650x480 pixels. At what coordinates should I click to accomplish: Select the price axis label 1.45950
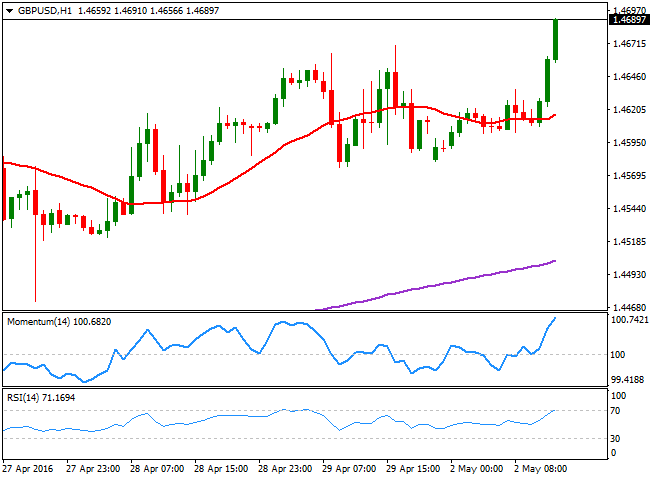[x=629, y=142]
